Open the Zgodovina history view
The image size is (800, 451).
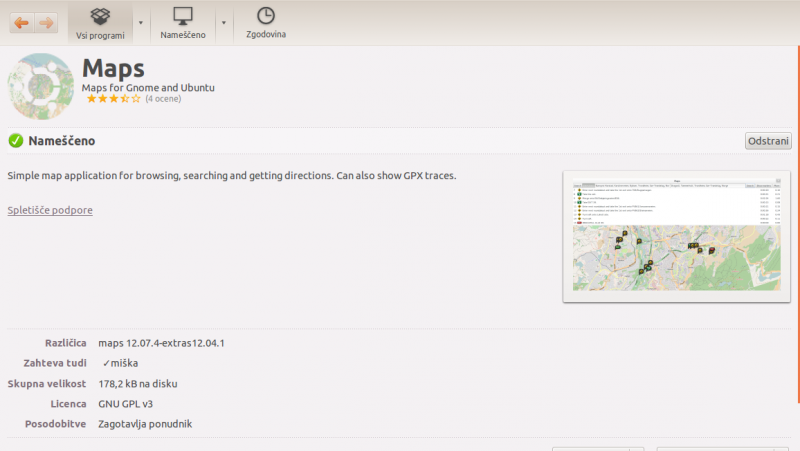[266, 23]
